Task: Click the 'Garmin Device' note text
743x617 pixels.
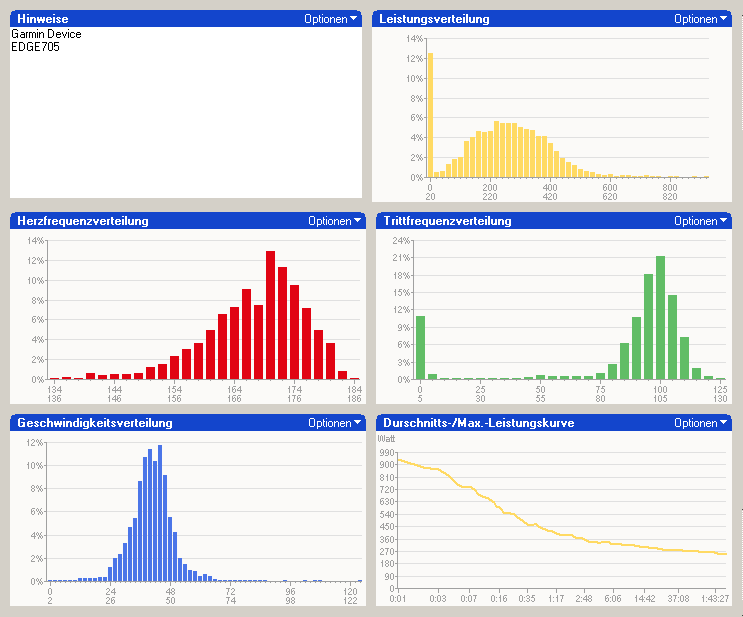Action: click(46, 34)
